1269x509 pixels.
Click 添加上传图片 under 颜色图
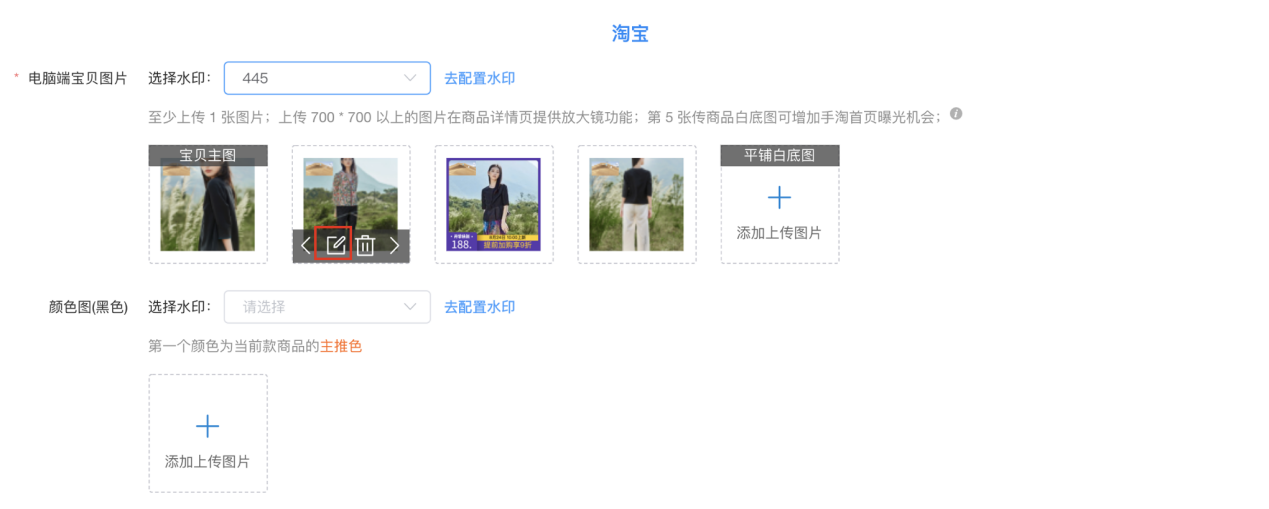tap(207, 462)
